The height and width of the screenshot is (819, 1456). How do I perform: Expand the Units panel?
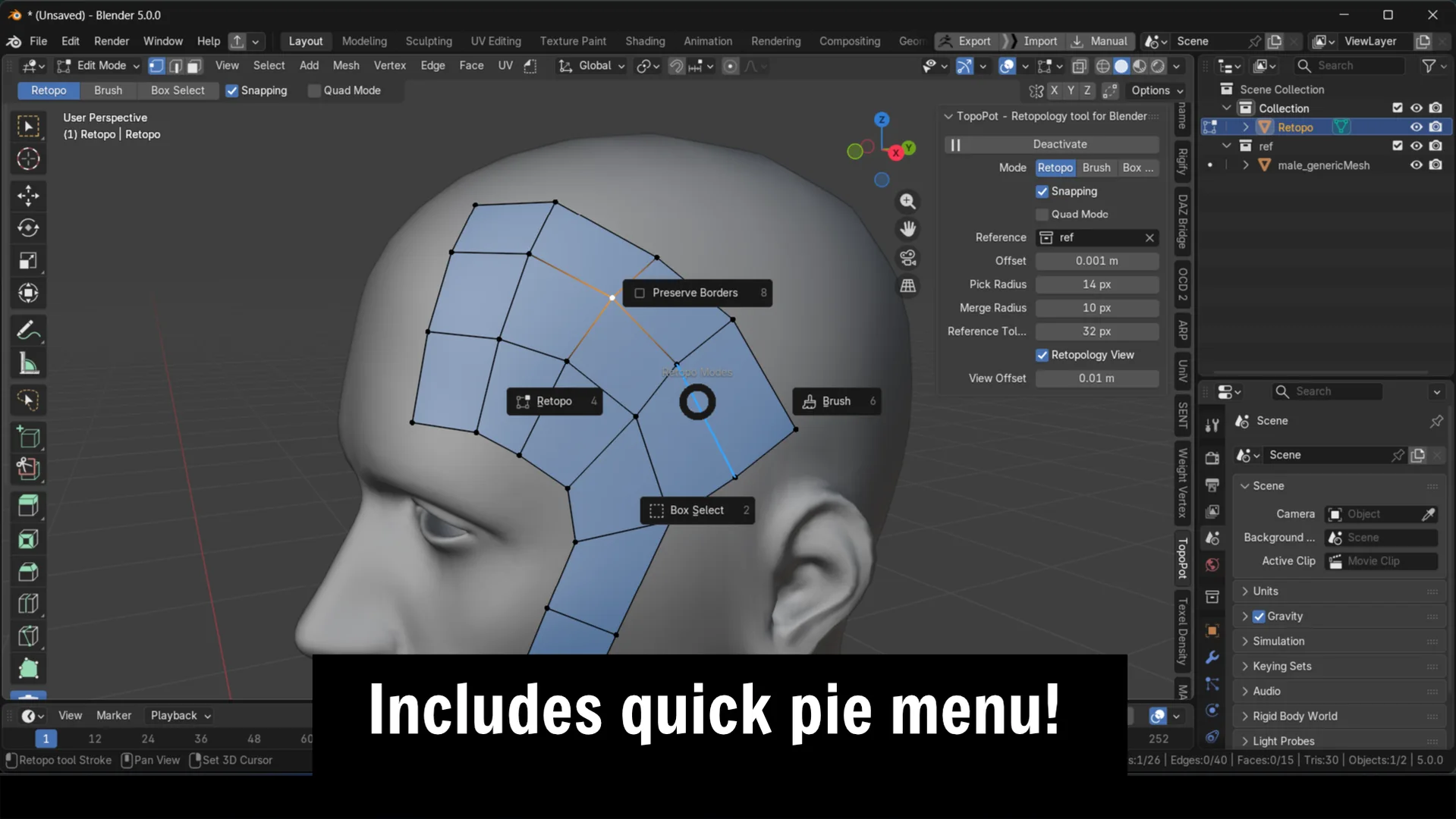[1265, 591]
